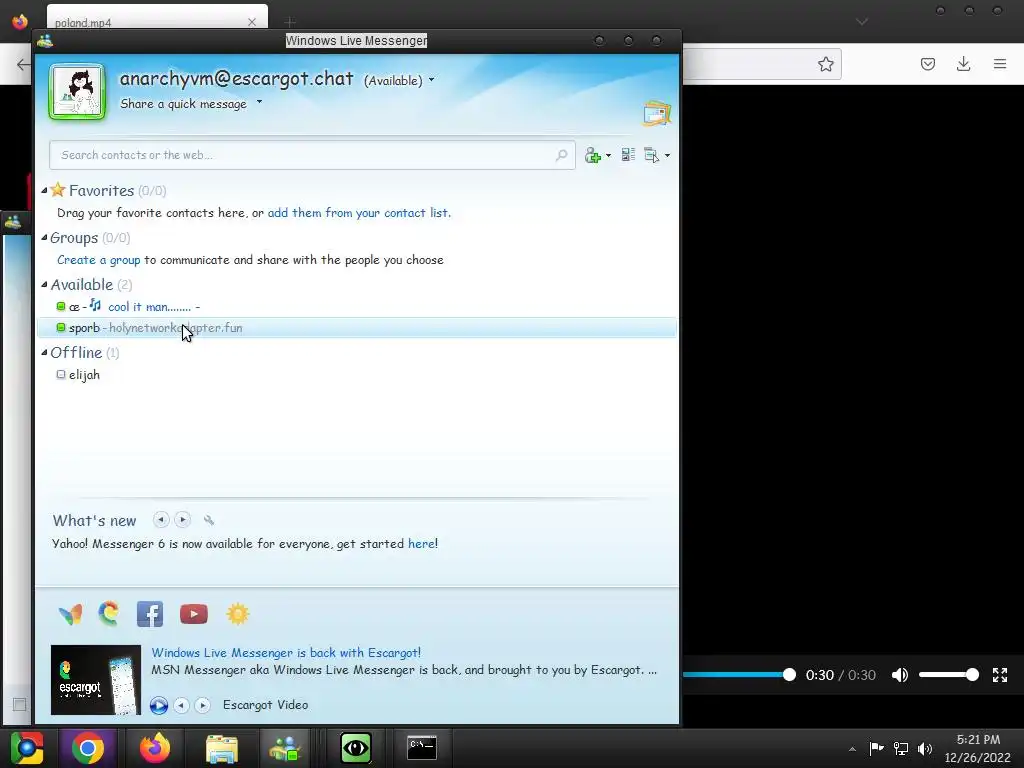Collapse the Favorites group
Image resolution: width=1024 pixels, height=768 pixels.
click(x=44, y=191)
